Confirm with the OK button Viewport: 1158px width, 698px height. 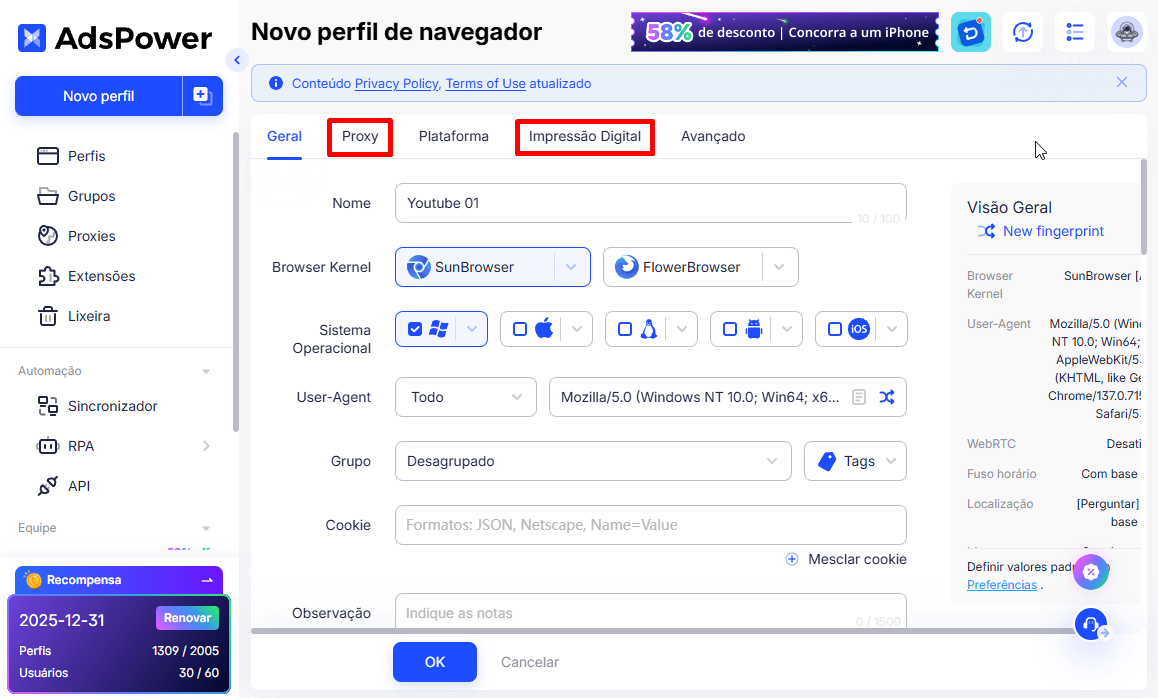tap(435, 662)
